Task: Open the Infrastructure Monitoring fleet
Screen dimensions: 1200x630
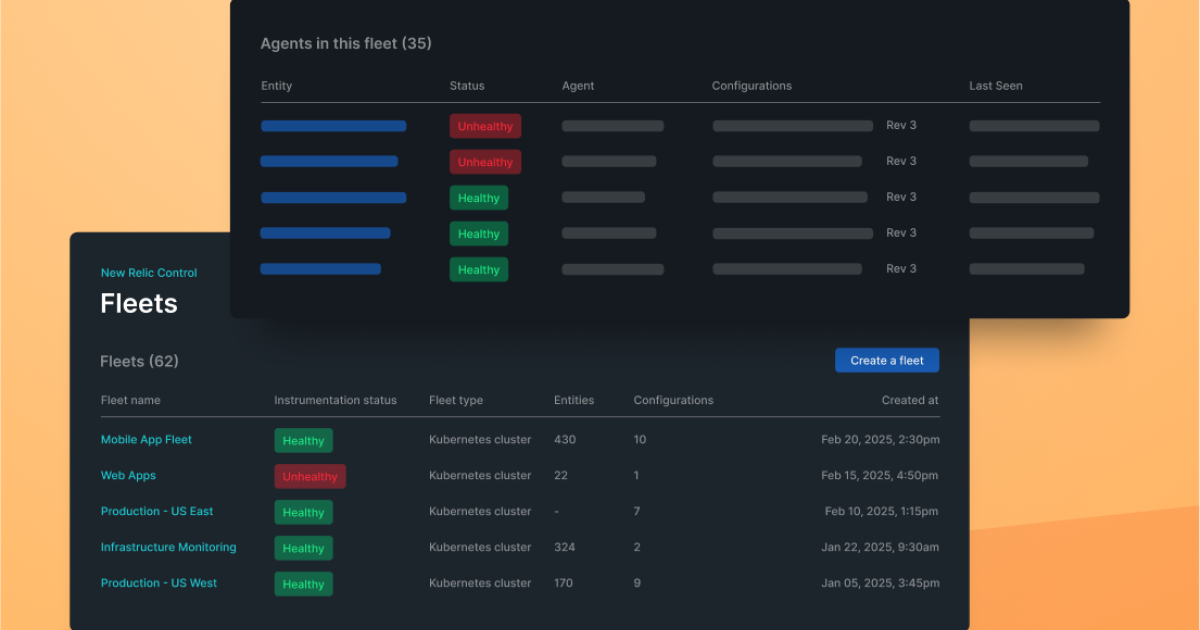Action: [168, 548]
